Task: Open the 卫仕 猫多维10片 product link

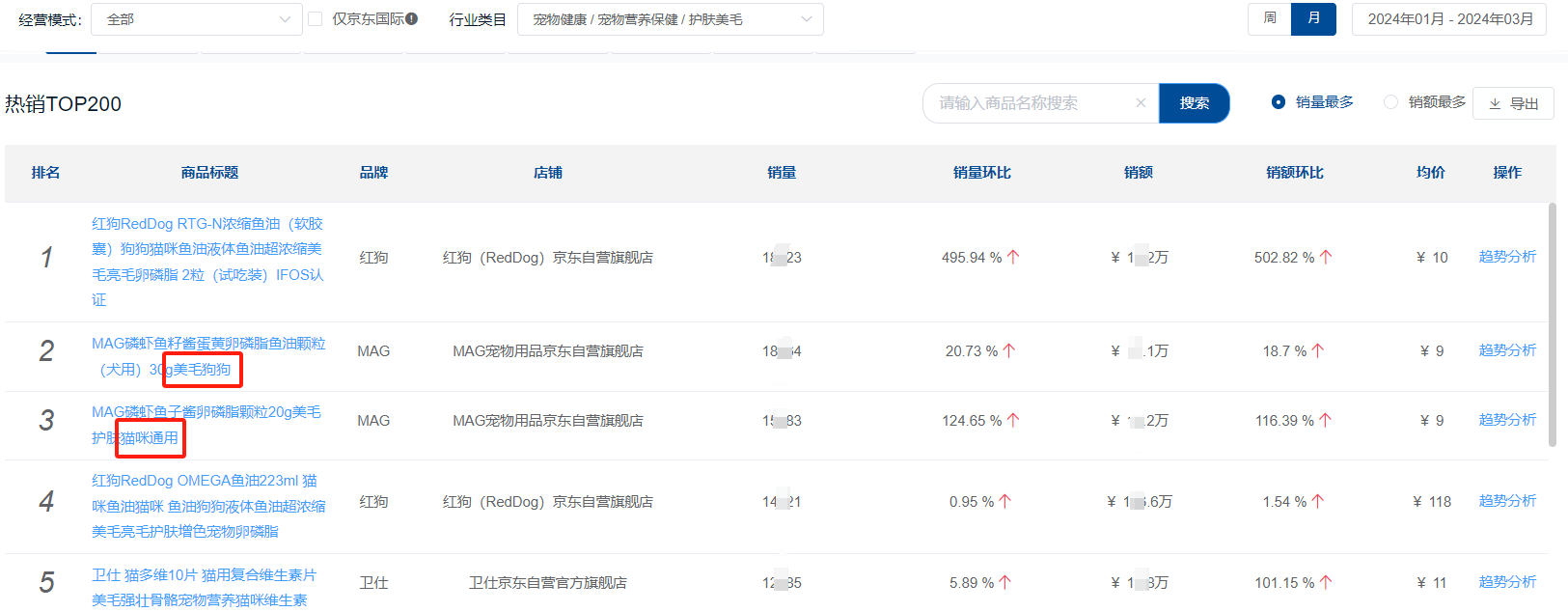Action: pos(205,587)
